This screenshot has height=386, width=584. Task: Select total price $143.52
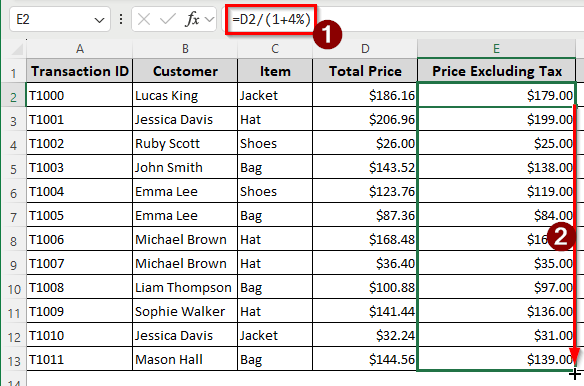coord(365,167)
